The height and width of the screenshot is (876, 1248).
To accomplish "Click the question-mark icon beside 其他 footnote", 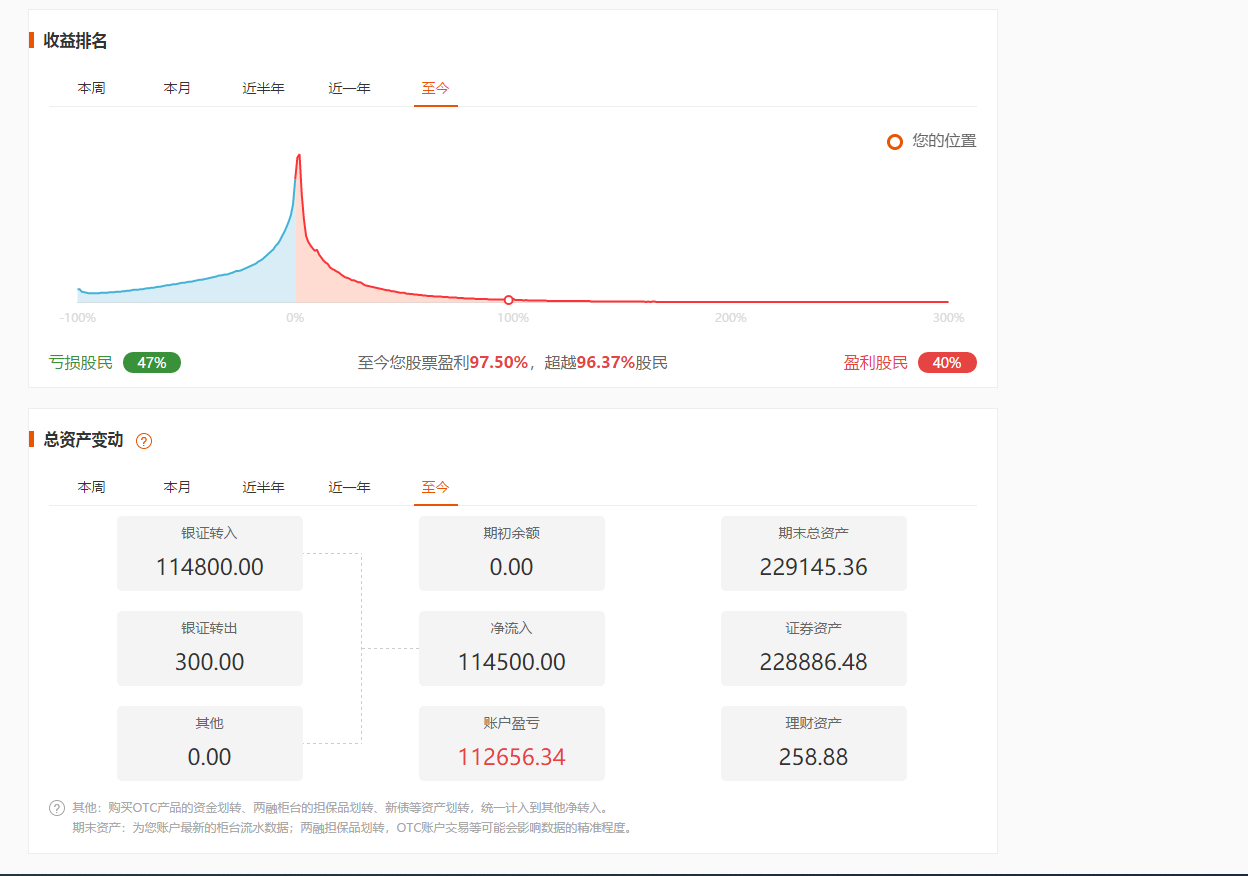I will click(57, 808).
